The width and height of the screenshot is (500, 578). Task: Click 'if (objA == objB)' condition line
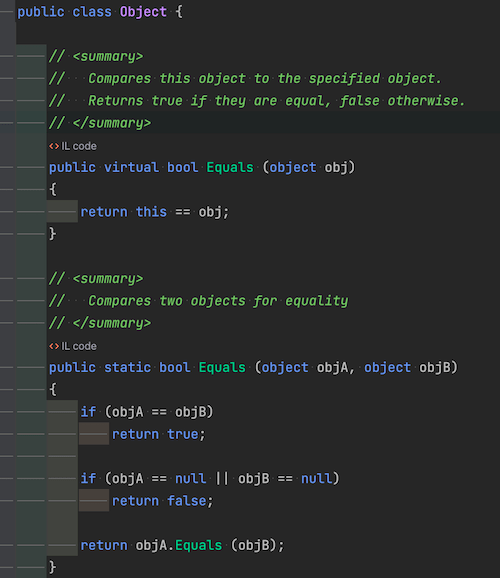147,412
